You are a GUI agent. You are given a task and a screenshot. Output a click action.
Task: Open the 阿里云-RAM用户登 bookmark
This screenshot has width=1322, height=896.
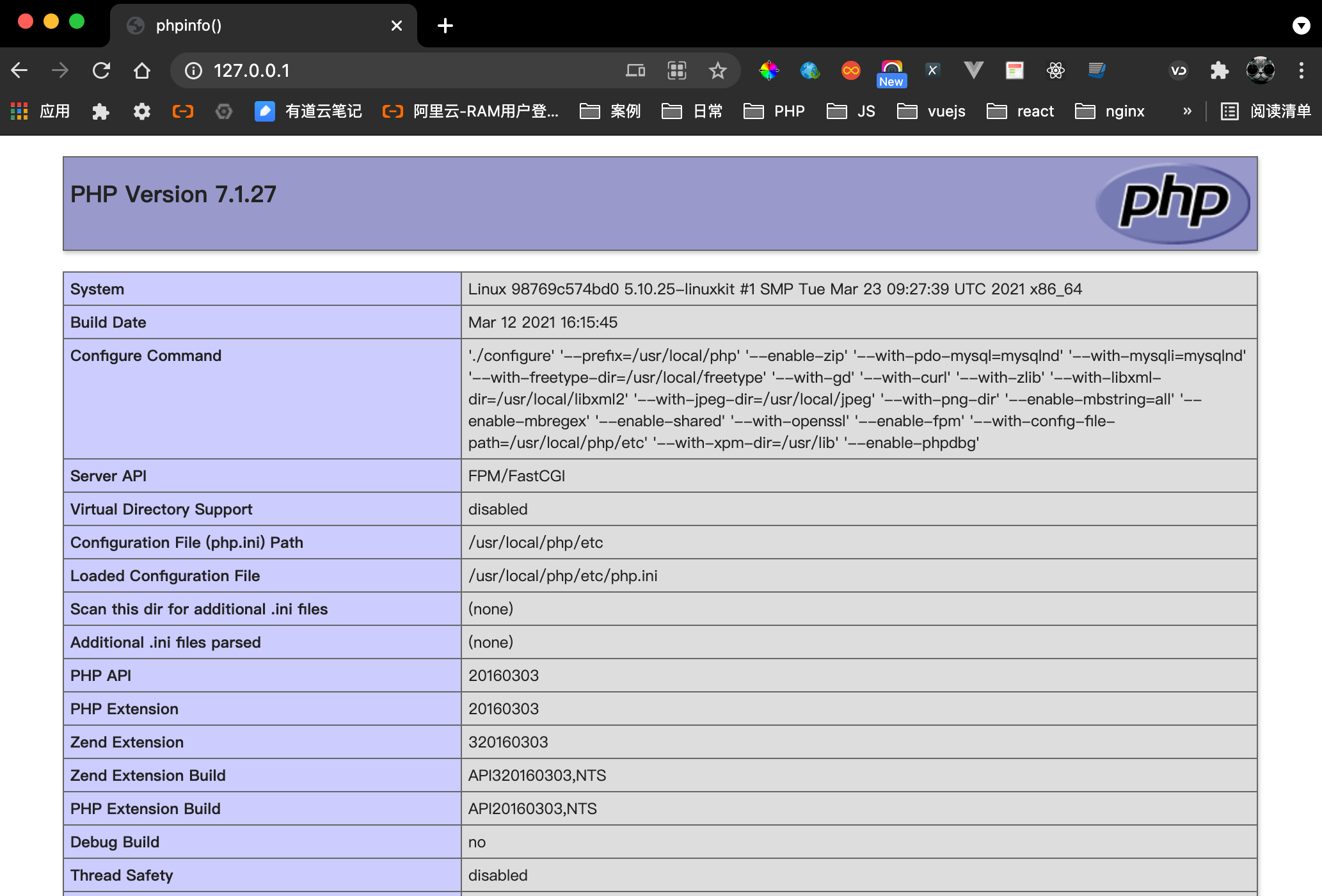(470, 111)
